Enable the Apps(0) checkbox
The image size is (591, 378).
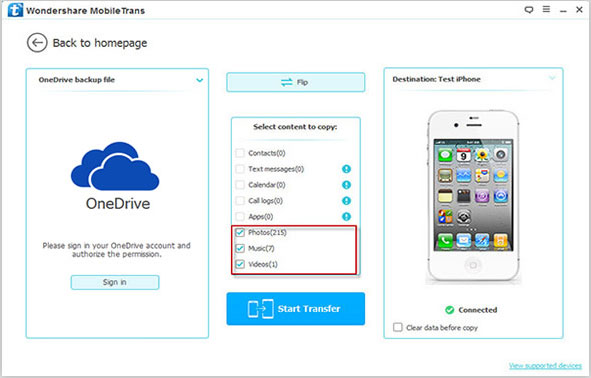click(x=240, y=216)
